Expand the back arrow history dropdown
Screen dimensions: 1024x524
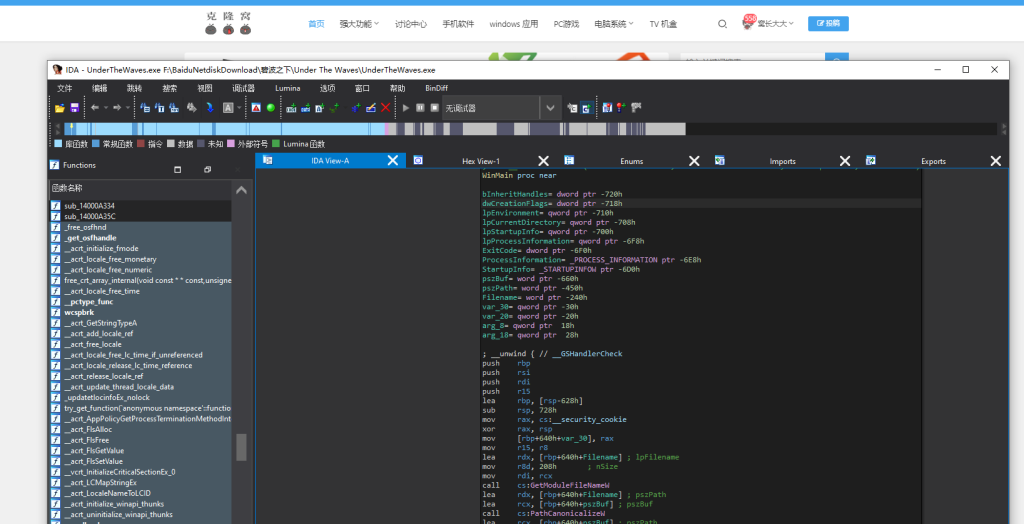105,108
